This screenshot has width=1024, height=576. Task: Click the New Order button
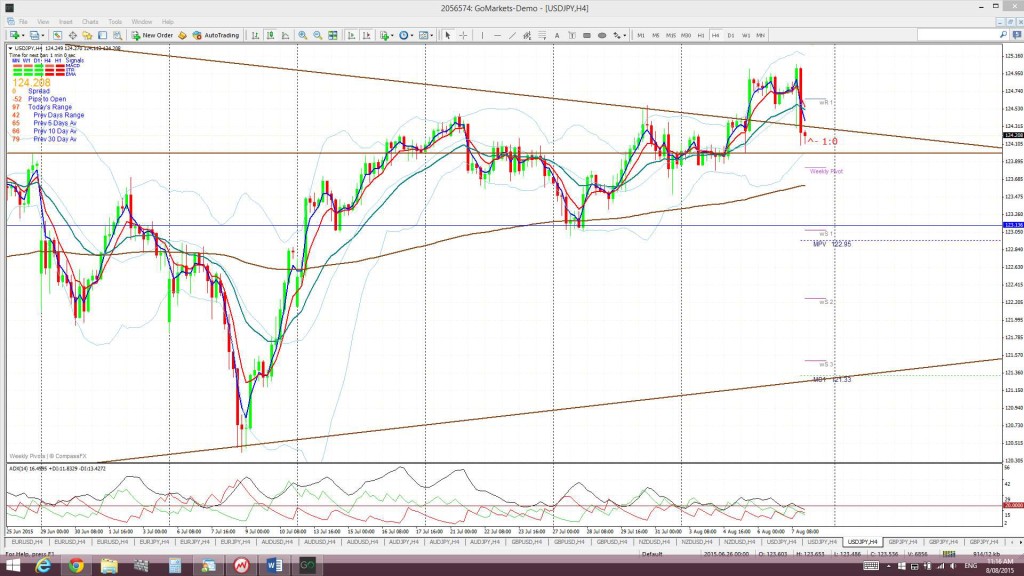pos(152,35)
